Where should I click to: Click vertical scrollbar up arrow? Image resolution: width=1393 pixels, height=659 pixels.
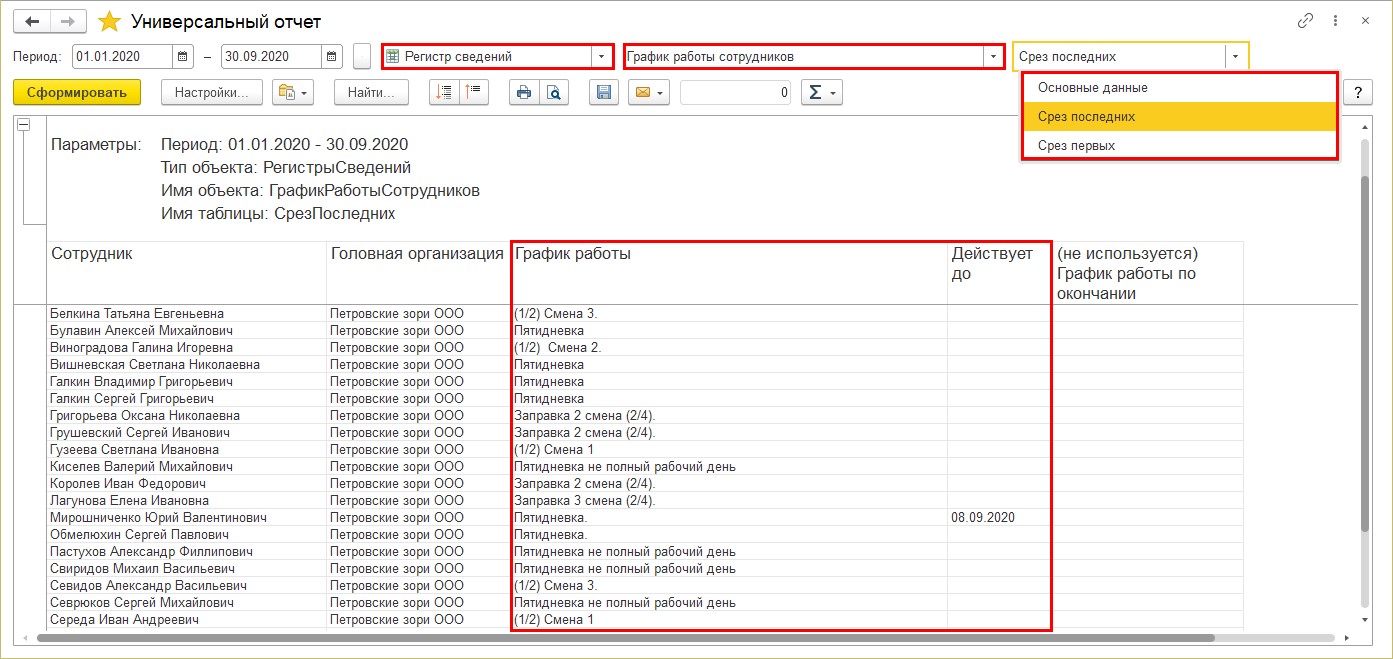(1366, 125)
